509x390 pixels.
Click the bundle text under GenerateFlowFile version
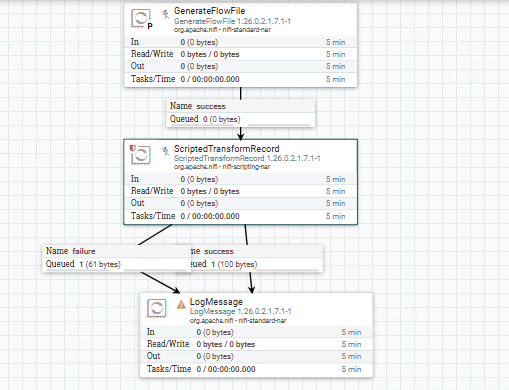(x=222, y=30)
